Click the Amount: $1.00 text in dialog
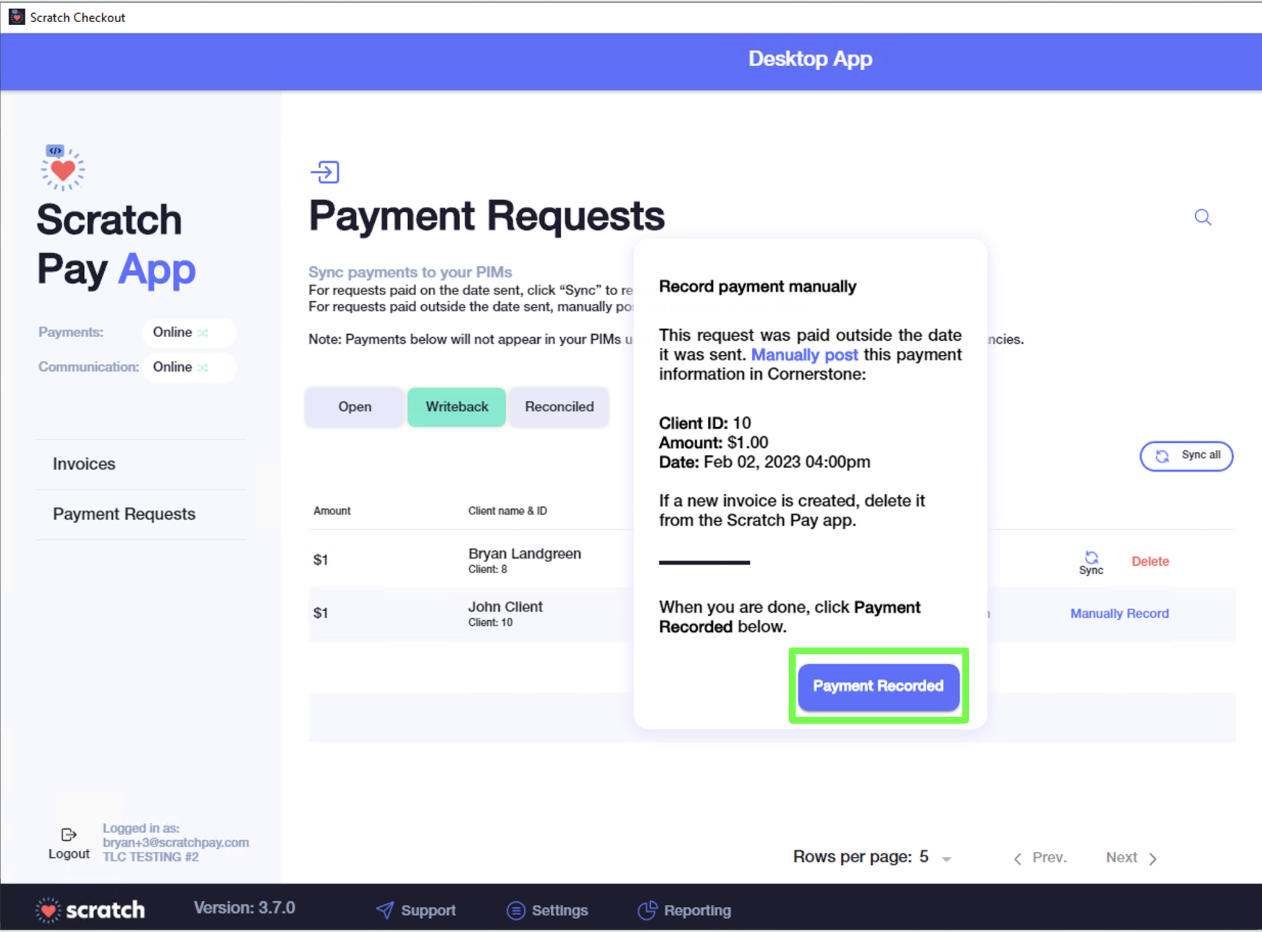1262x932 pixels. tap(713, 442)
